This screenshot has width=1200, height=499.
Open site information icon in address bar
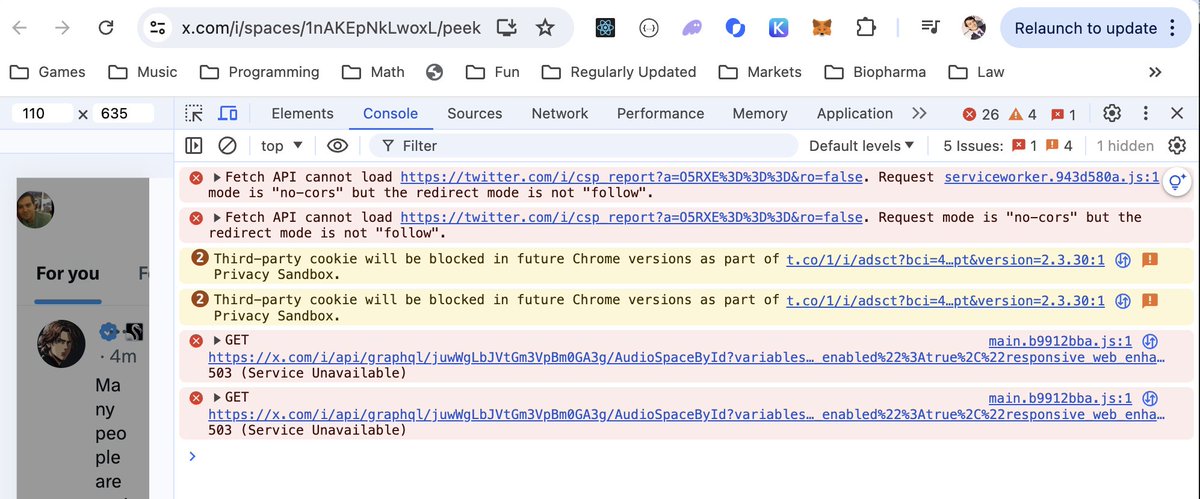(x=158, y=28)
